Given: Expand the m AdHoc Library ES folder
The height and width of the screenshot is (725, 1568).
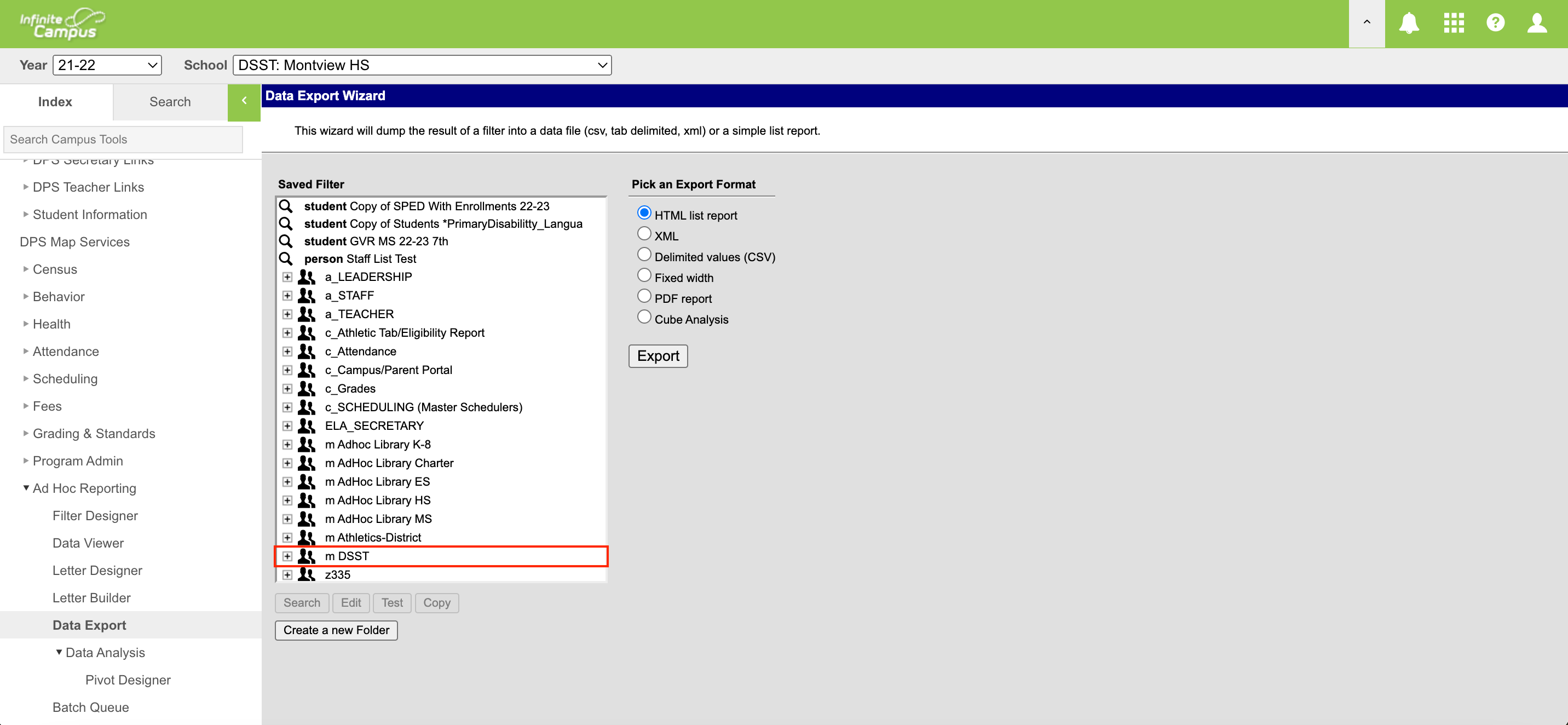Looking at the screenshot, I should coord(287,482).
